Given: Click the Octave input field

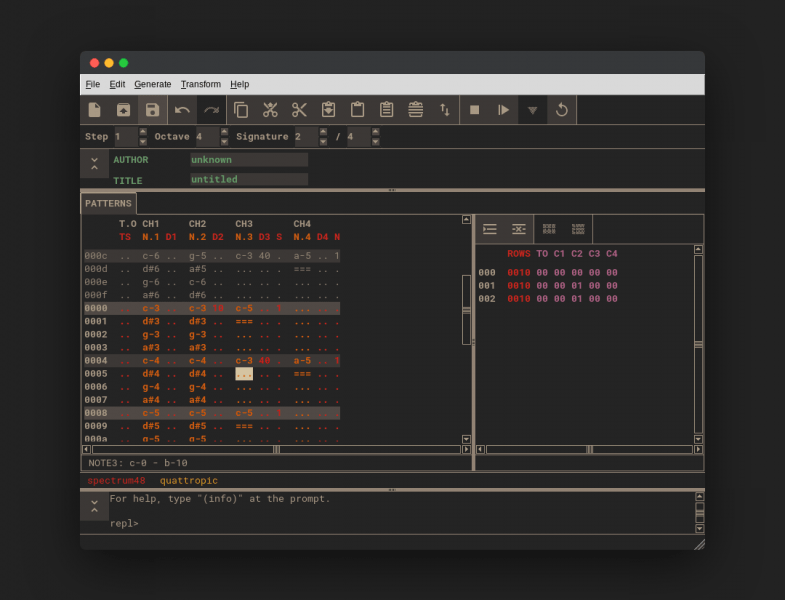Looking at the screenshot, I should pos(207,137).
